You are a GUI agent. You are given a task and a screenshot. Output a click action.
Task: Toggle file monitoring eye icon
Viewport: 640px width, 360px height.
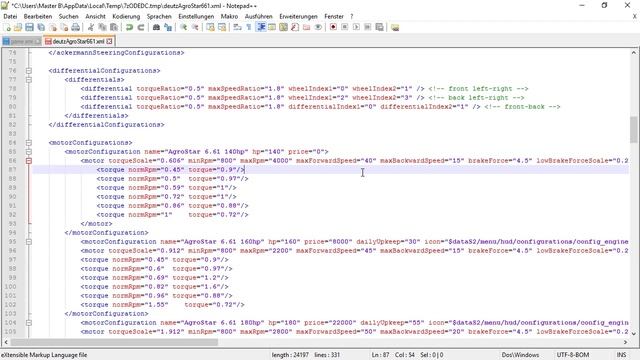pyautogui.click(x=318, y=27)
